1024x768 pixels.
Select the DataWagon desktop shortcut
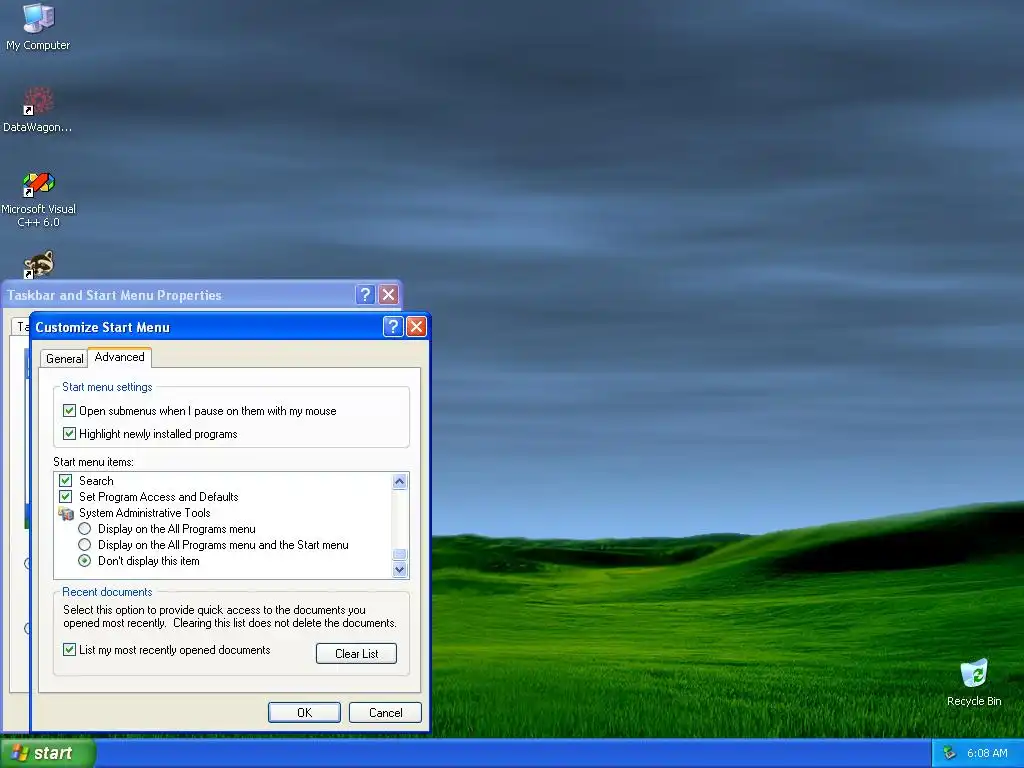[x=38, y=110]
